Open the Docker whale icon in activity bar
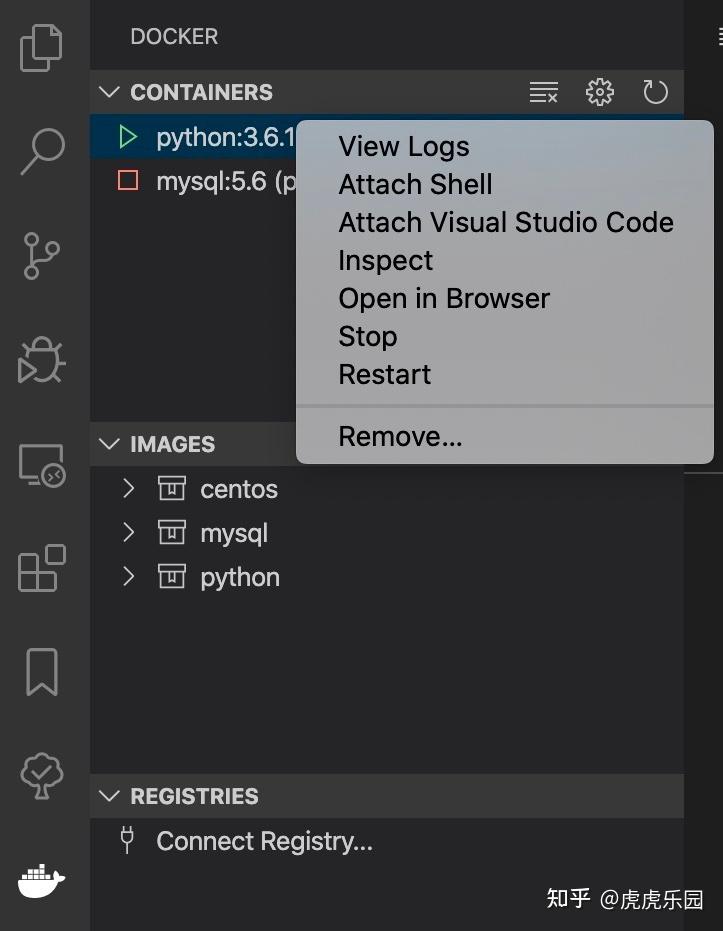The width and height of the screenshot is (723, 931). pos(41,881)
